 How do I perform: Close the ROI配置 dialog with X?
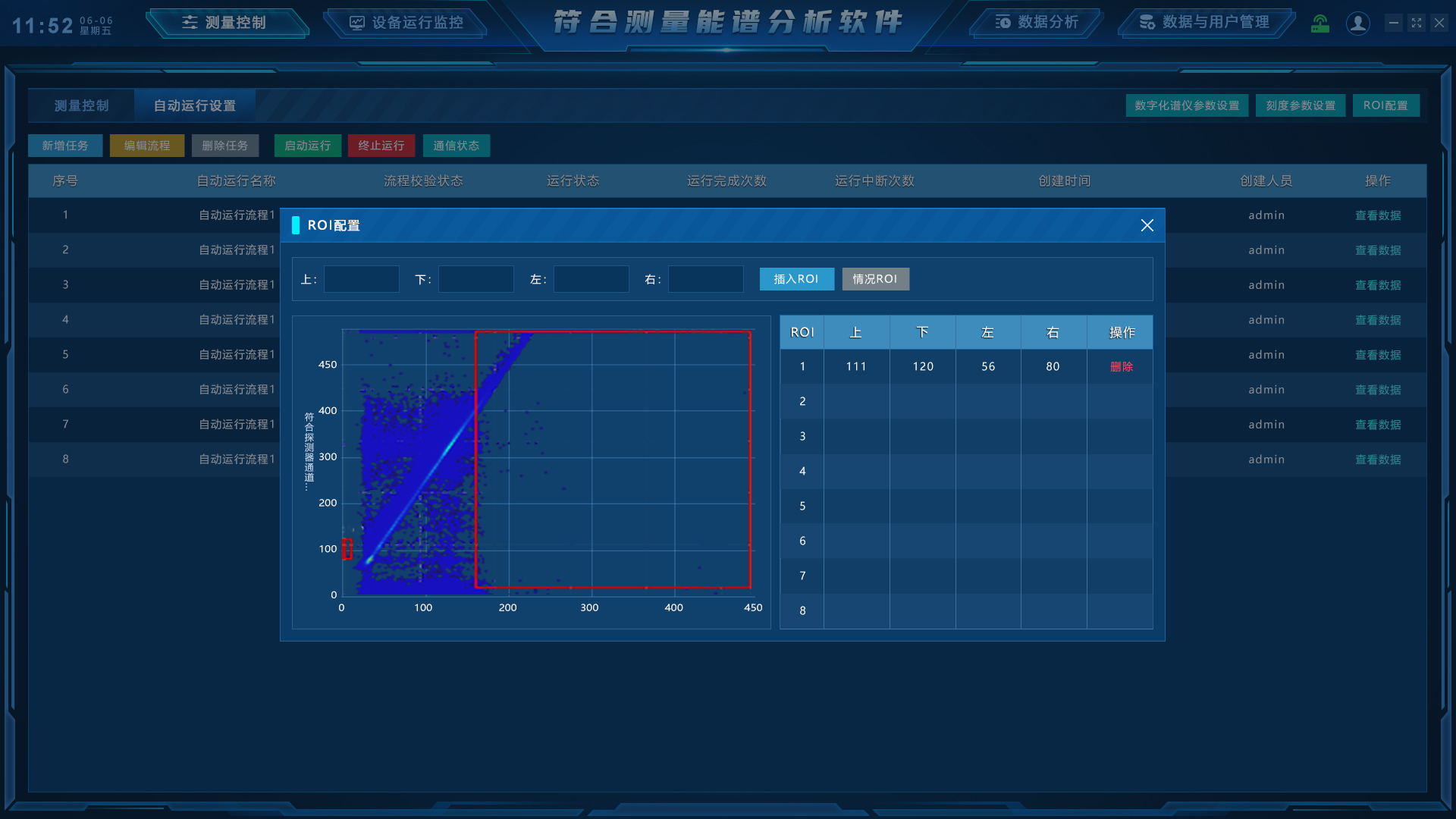[1147, 225]
